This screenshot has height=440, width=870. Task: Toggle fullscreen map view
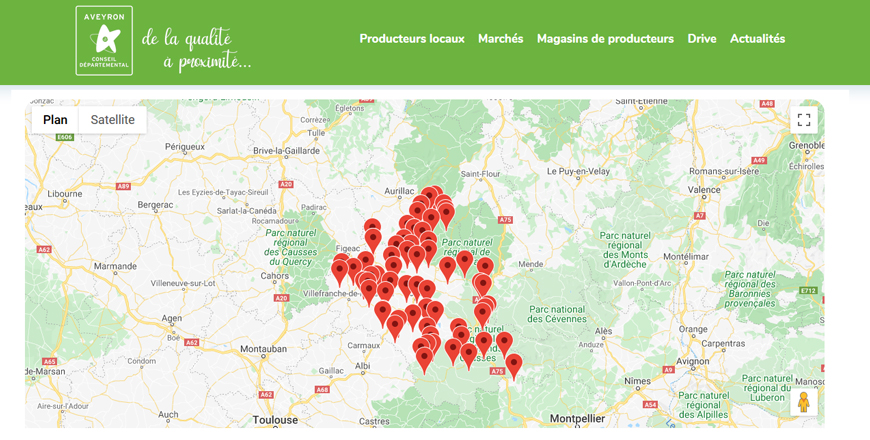(804, 120)
